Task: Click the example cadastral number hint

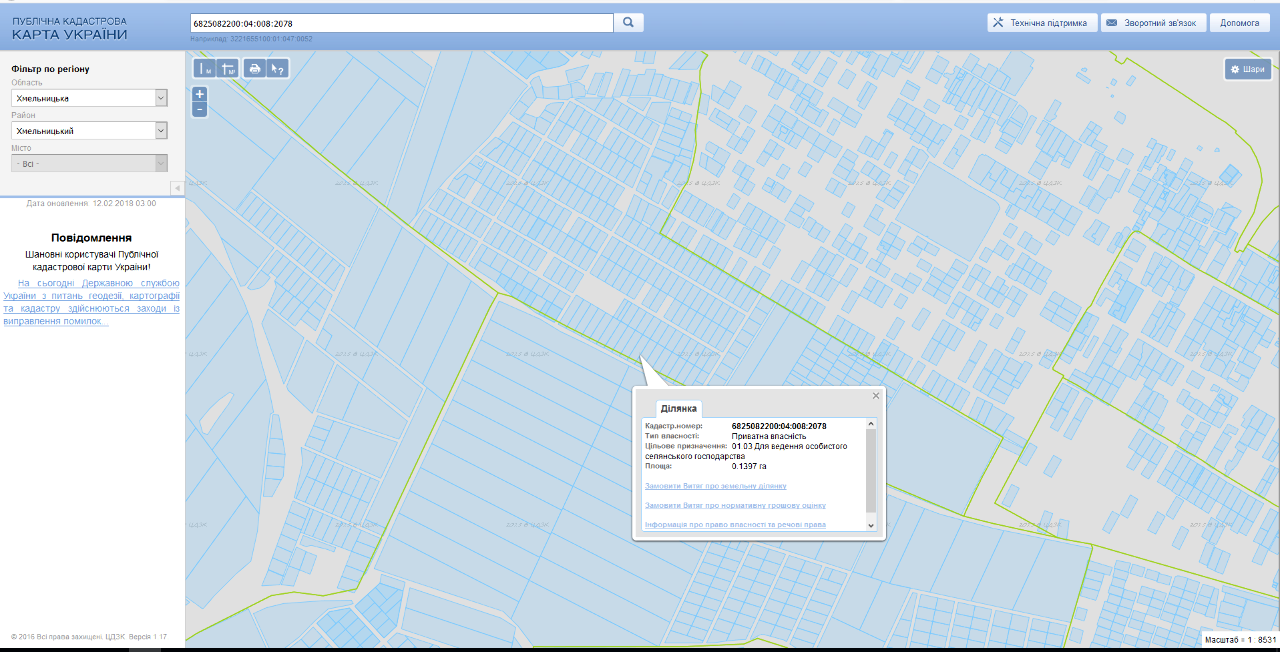Action: [x=251, y=39]
